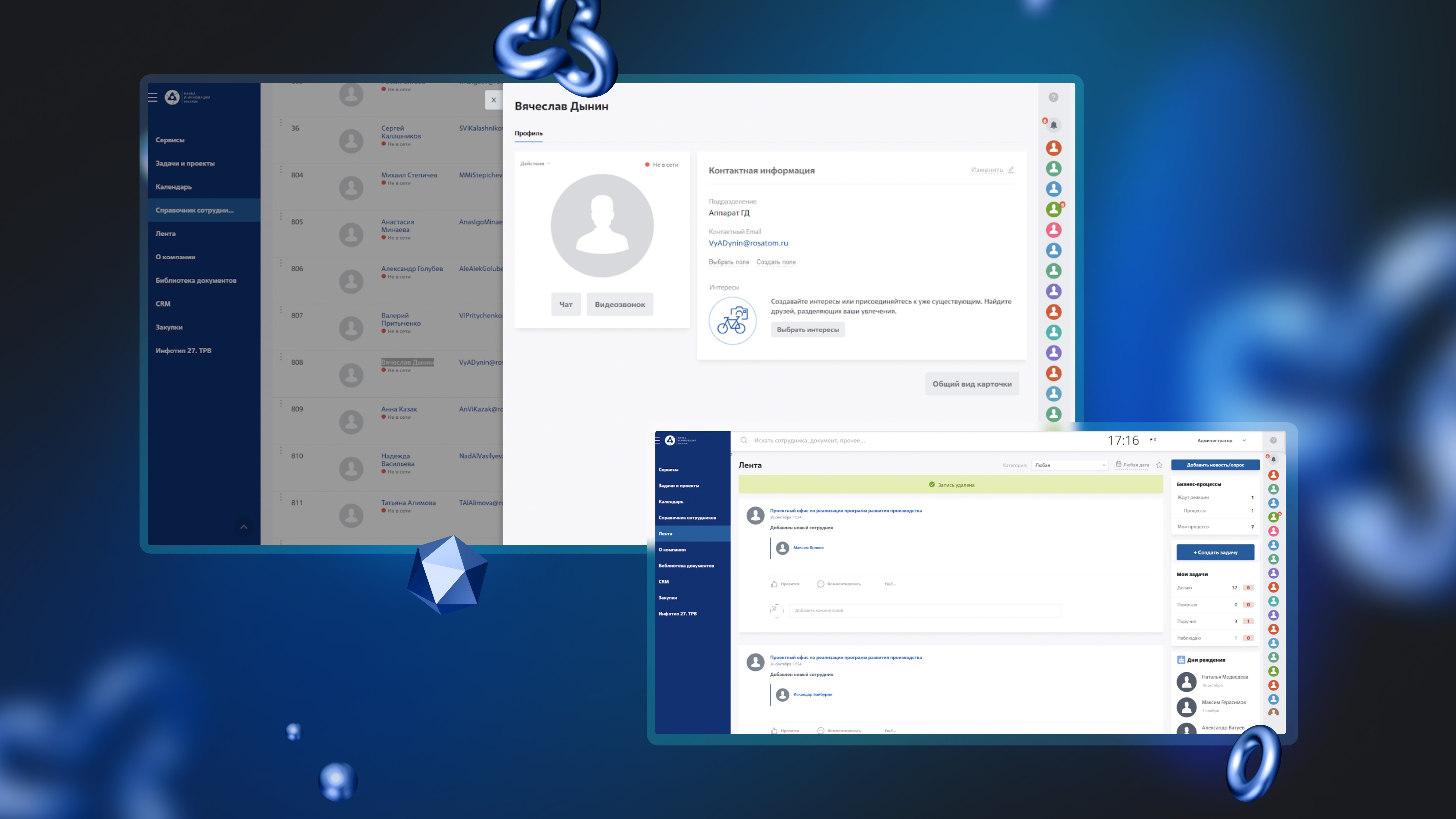Click the bicycle interests icon
Viewport: 1456px width, 819px height.
tap(733, 321)
